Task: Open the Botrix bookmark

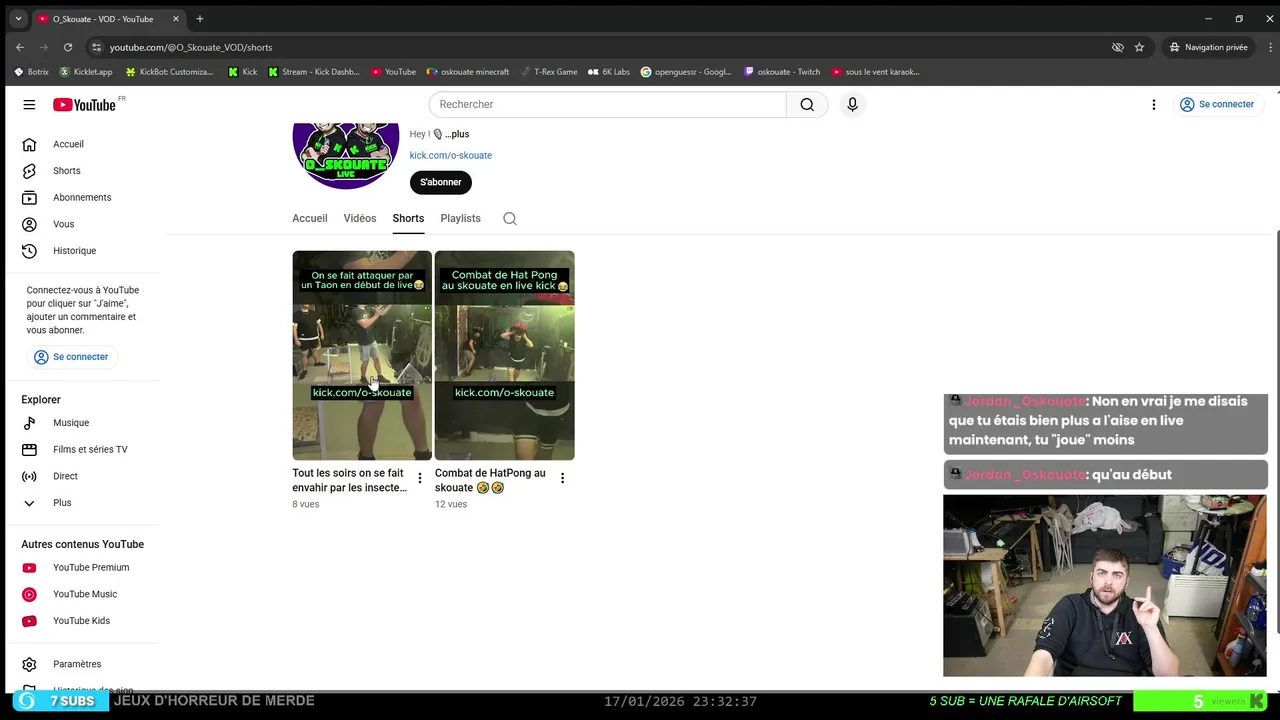Action: [x=31, y=72]
